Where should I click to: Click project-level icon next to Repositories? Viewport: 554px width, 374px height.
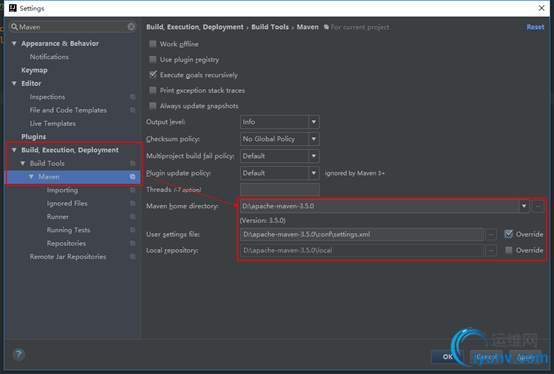(132, 243)
